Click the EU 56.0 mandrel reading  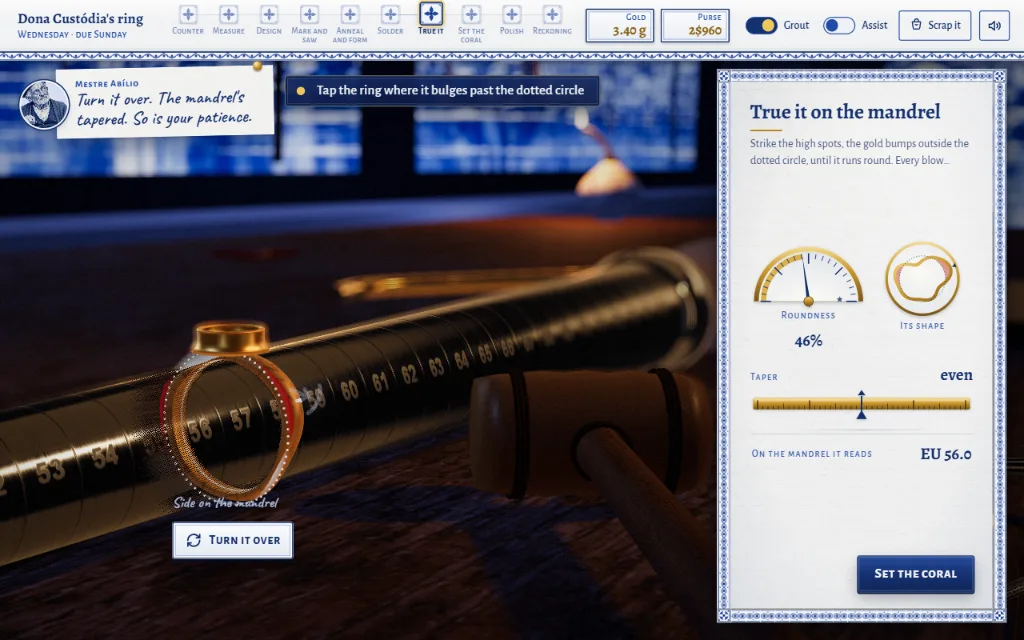pyautogui.click(x=946, y=454)
